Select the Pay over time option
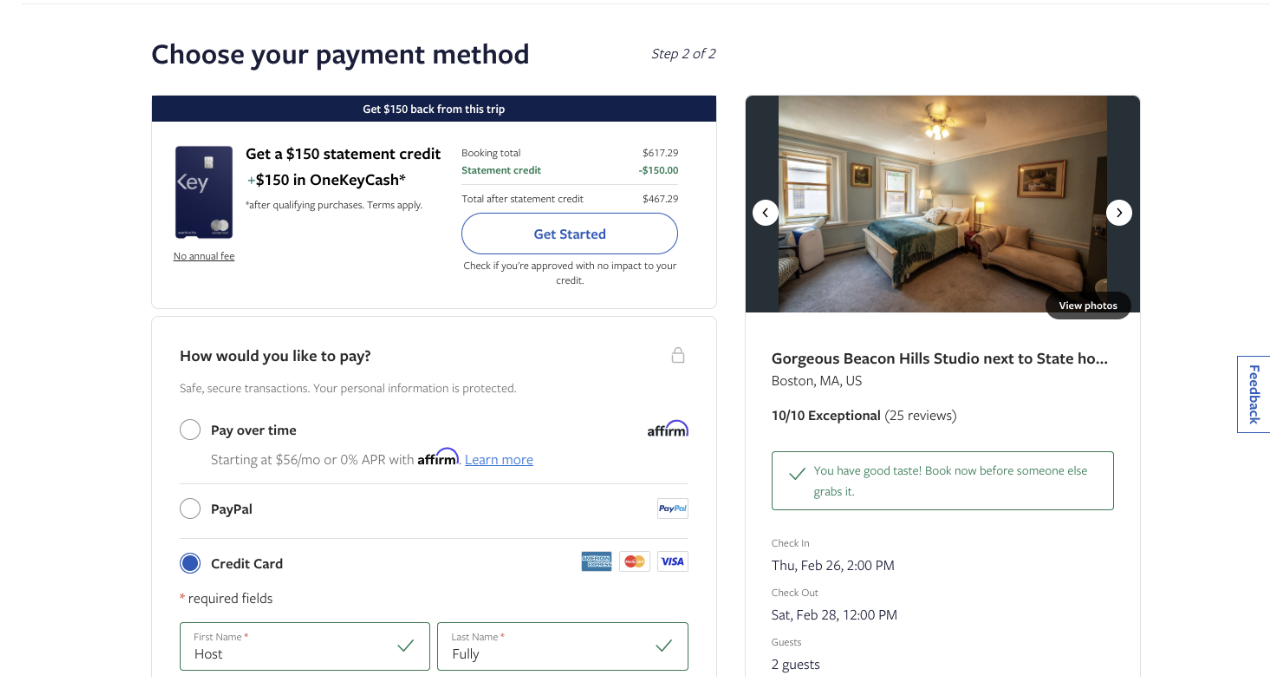1280x690 pixels. 190,430
